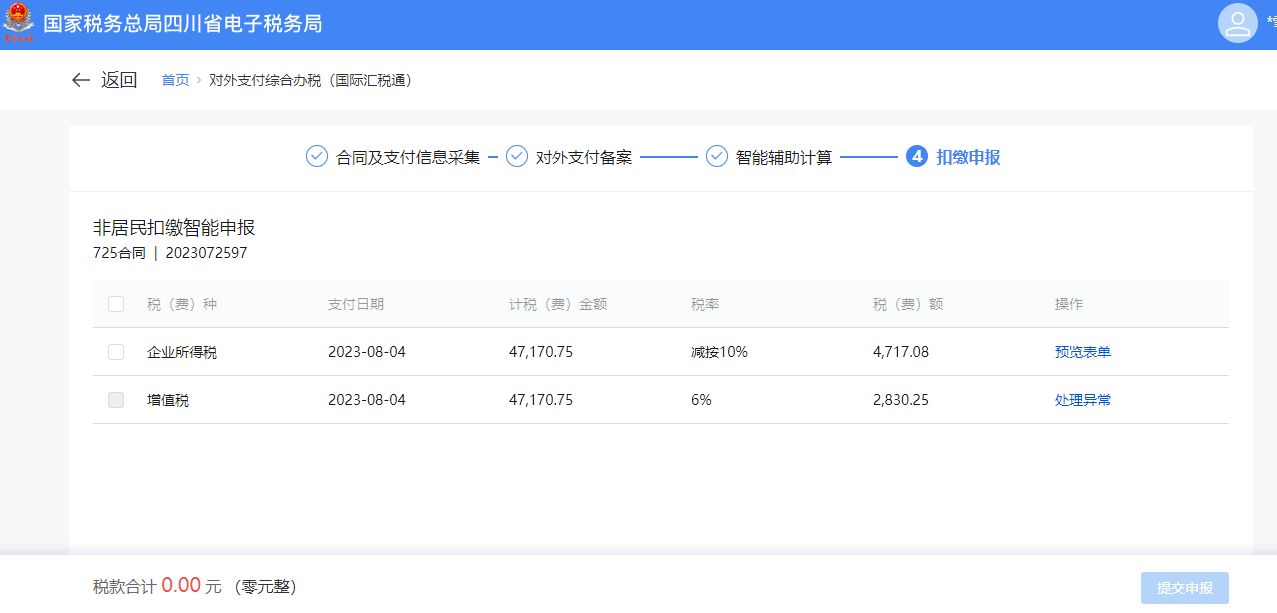Click payment date in 企业所得税 row
The image size is (1277, 613).
(367, 352)
